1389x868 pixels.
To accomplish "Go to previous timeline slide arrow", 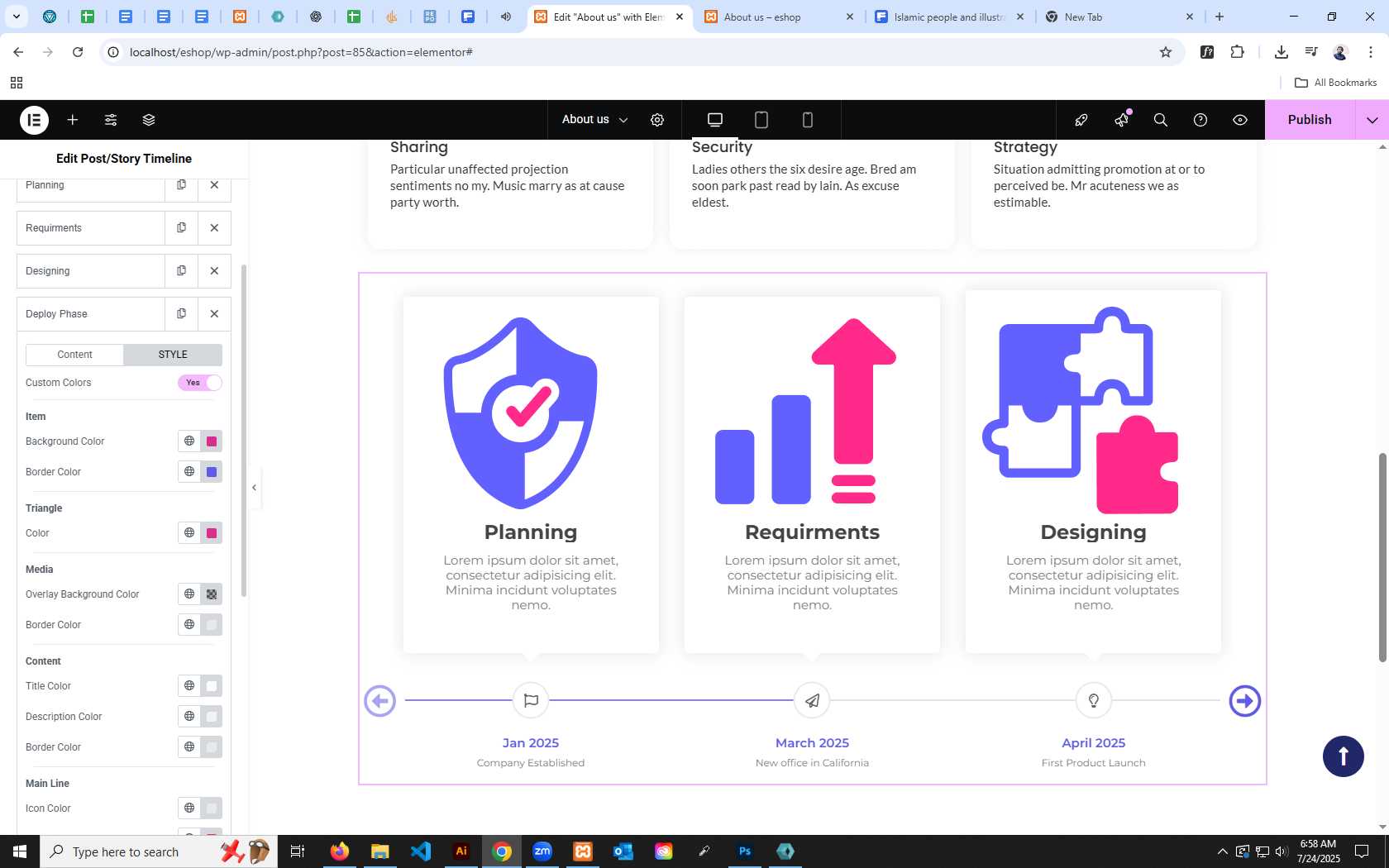I will pos(380,701).
